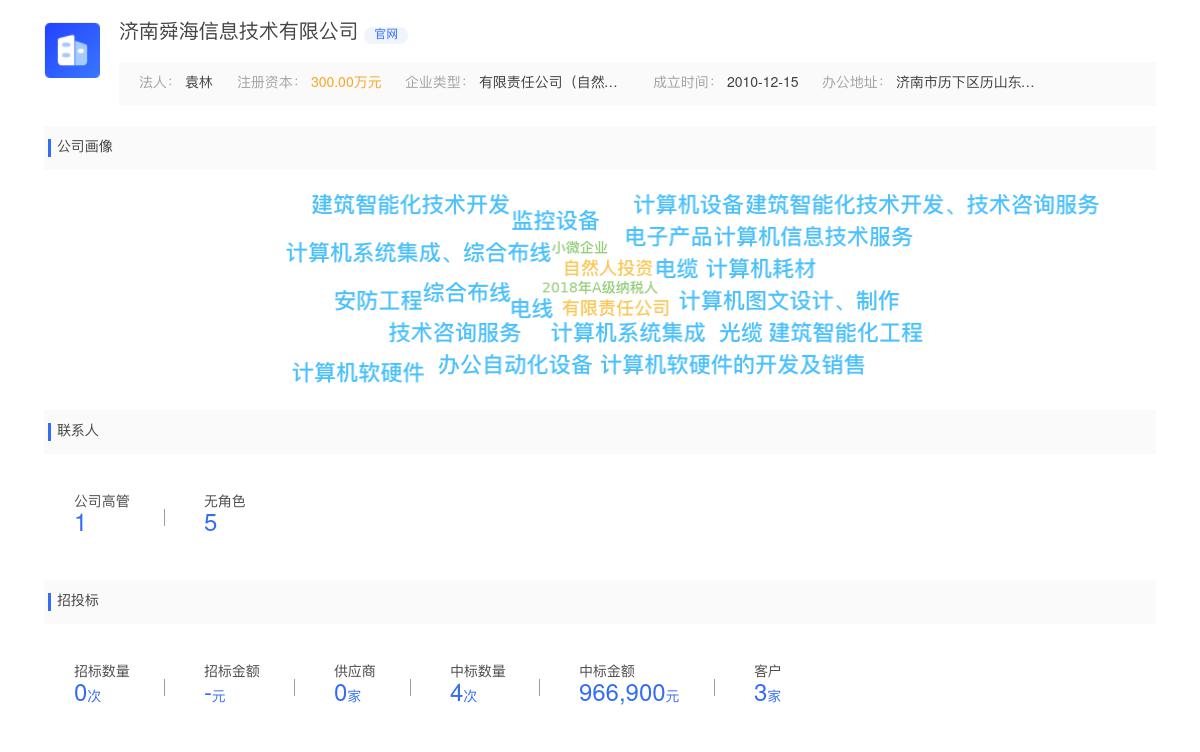This screenshot has height=752, width=1200.
Task: Click tag 计算机设备建筑智能化技术开发、技术咨询服务
Action: click(866, 205)
